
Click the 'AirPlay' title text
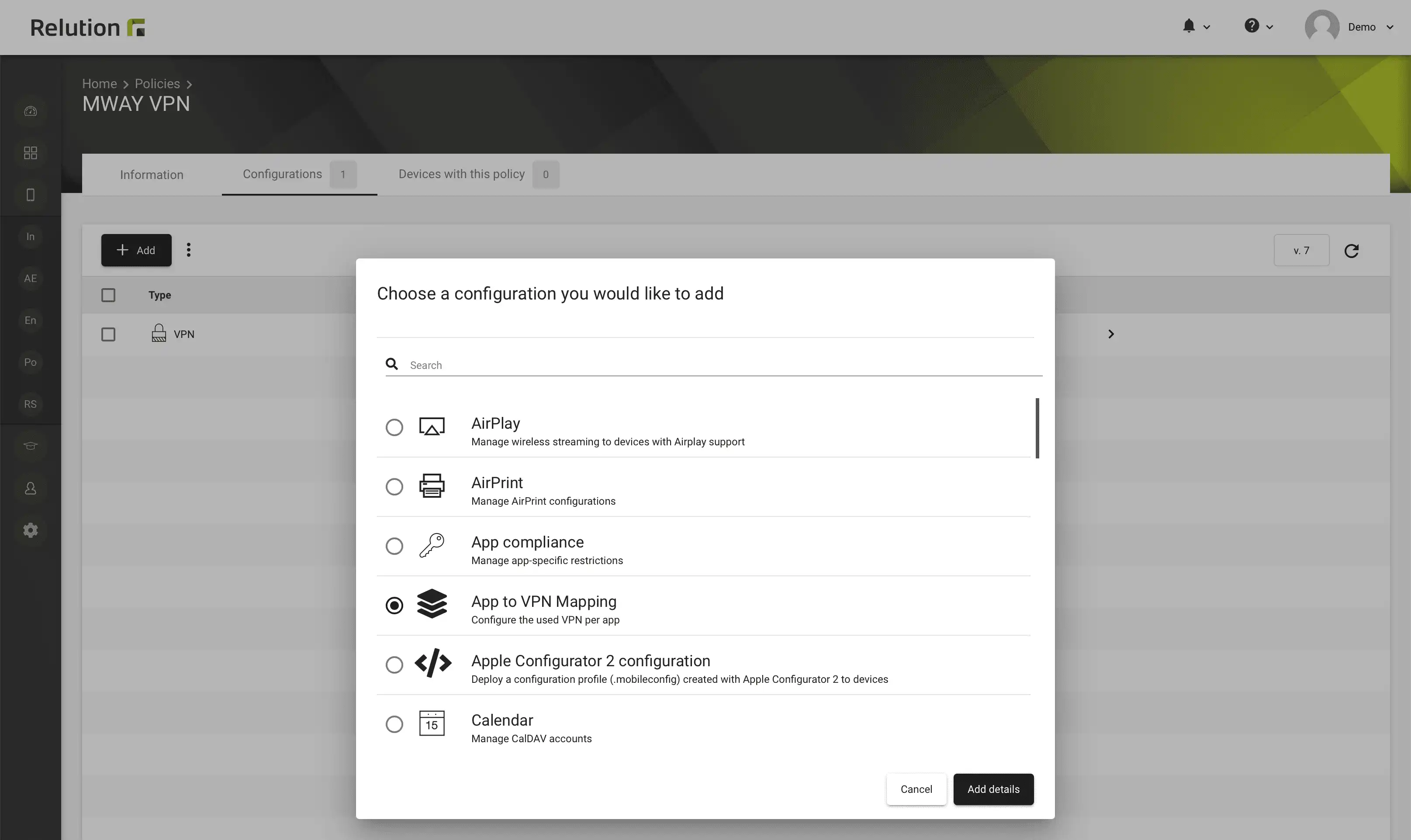tap(495, 423)
